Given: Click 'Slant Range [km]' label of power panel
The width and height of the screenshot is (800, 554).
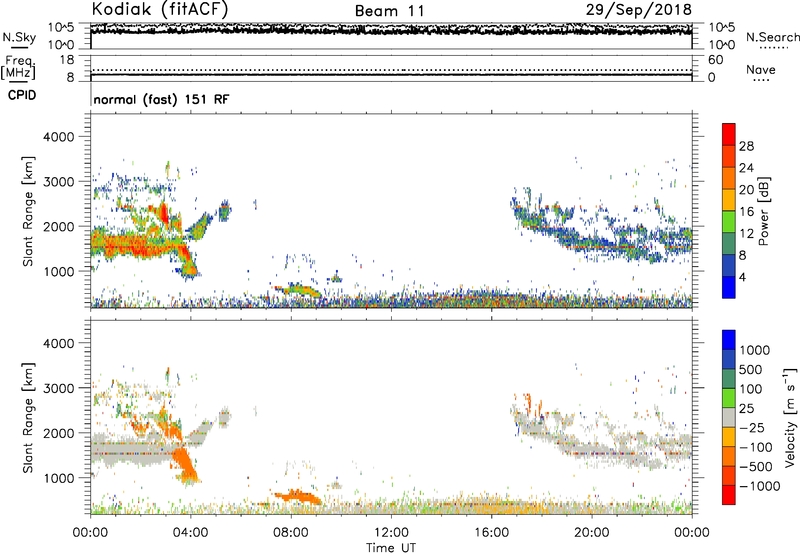Looking at the screenshot, I should click(28, 211).
